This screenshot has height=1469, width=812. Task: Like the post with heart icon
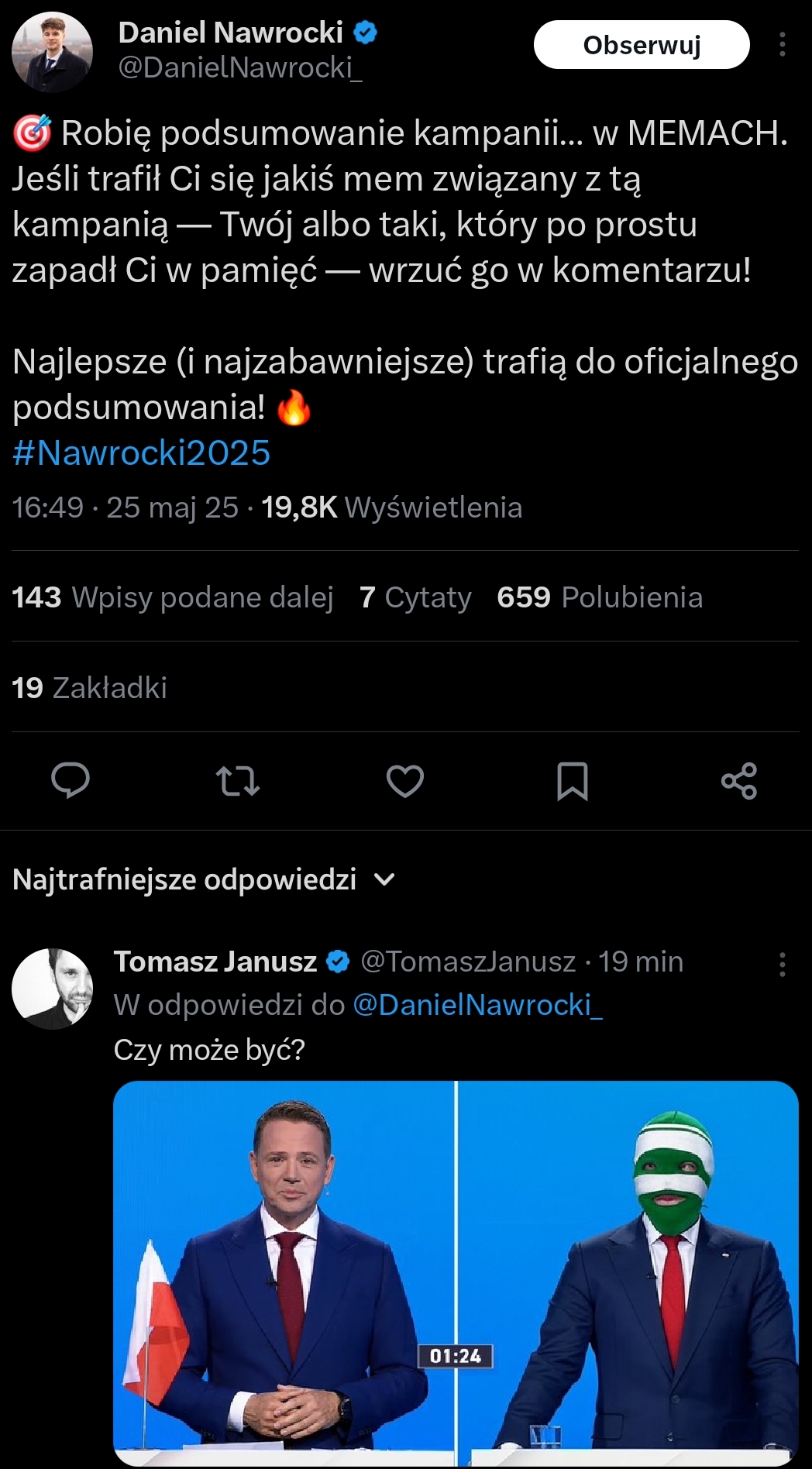tap(405, 781)
